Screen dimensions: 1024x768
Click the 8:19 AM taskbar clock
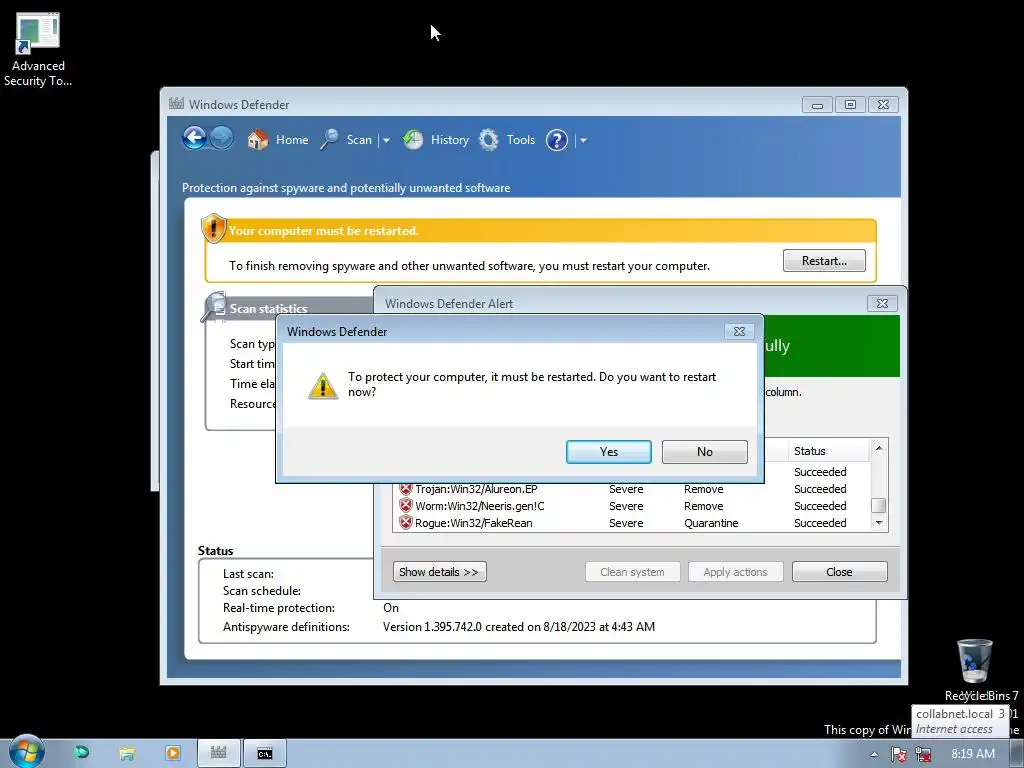[x=973, y=754]
